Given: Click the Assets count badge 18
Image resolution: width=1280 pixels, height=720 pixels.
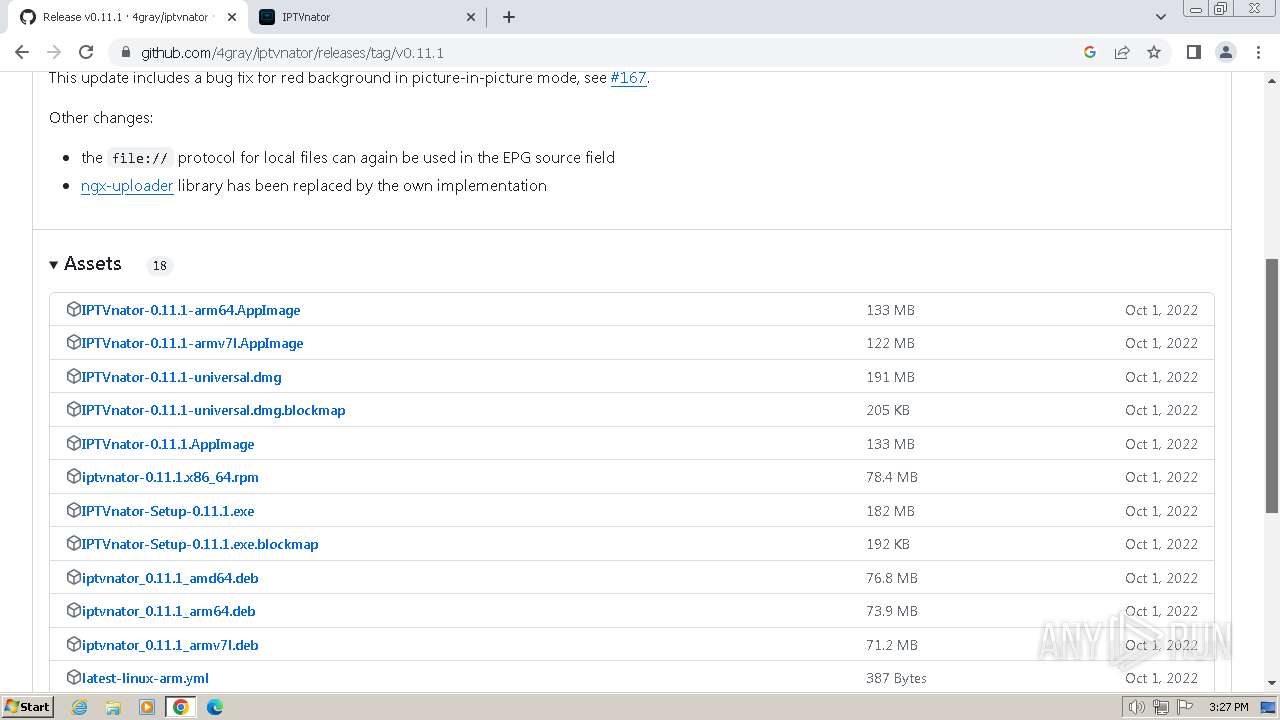Looking at the screenshot, I should [160, 265].
